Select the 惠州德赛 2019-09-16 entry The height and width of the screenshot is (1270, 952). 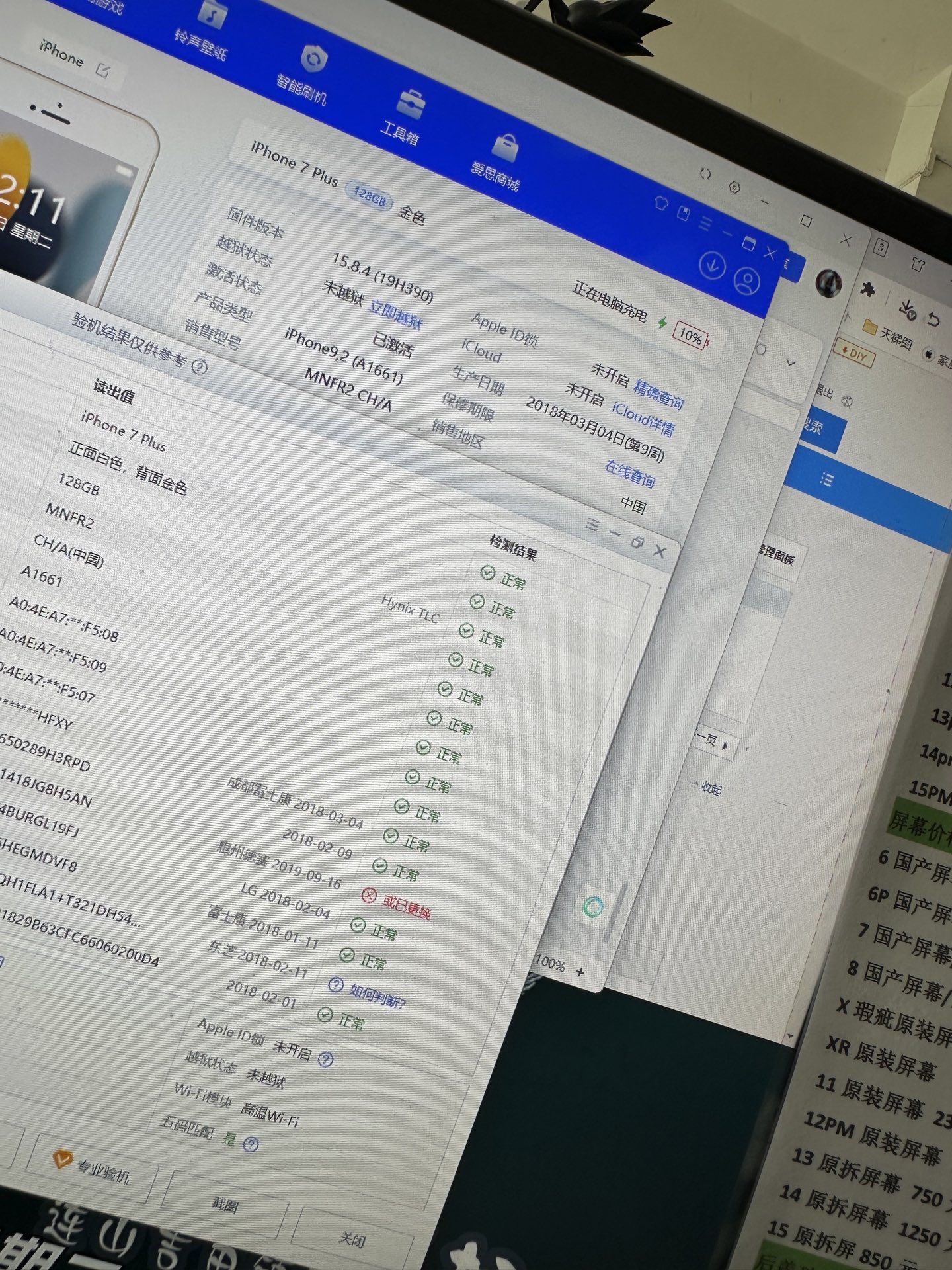(280, 865)
